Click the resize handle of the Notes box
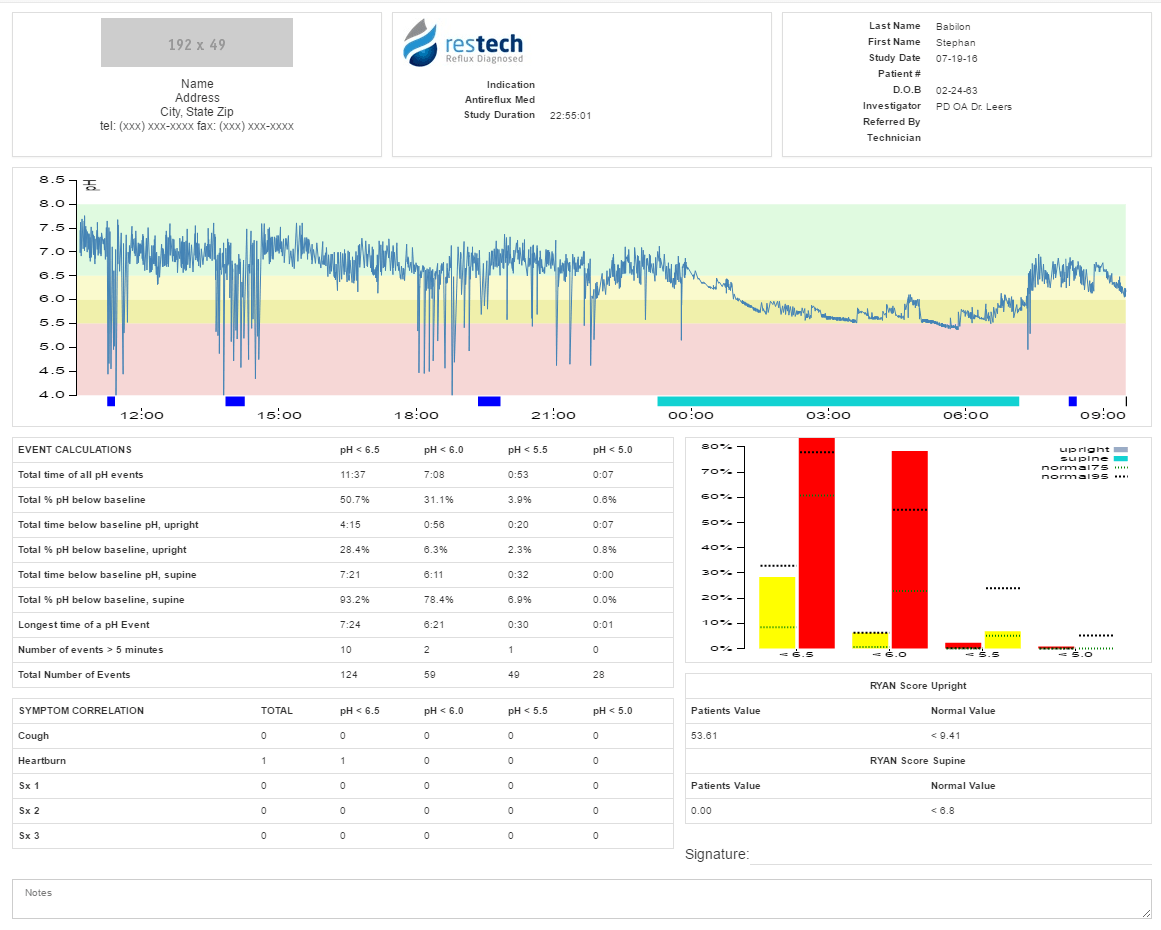1161x930 pixels. tap(1145, 912)
